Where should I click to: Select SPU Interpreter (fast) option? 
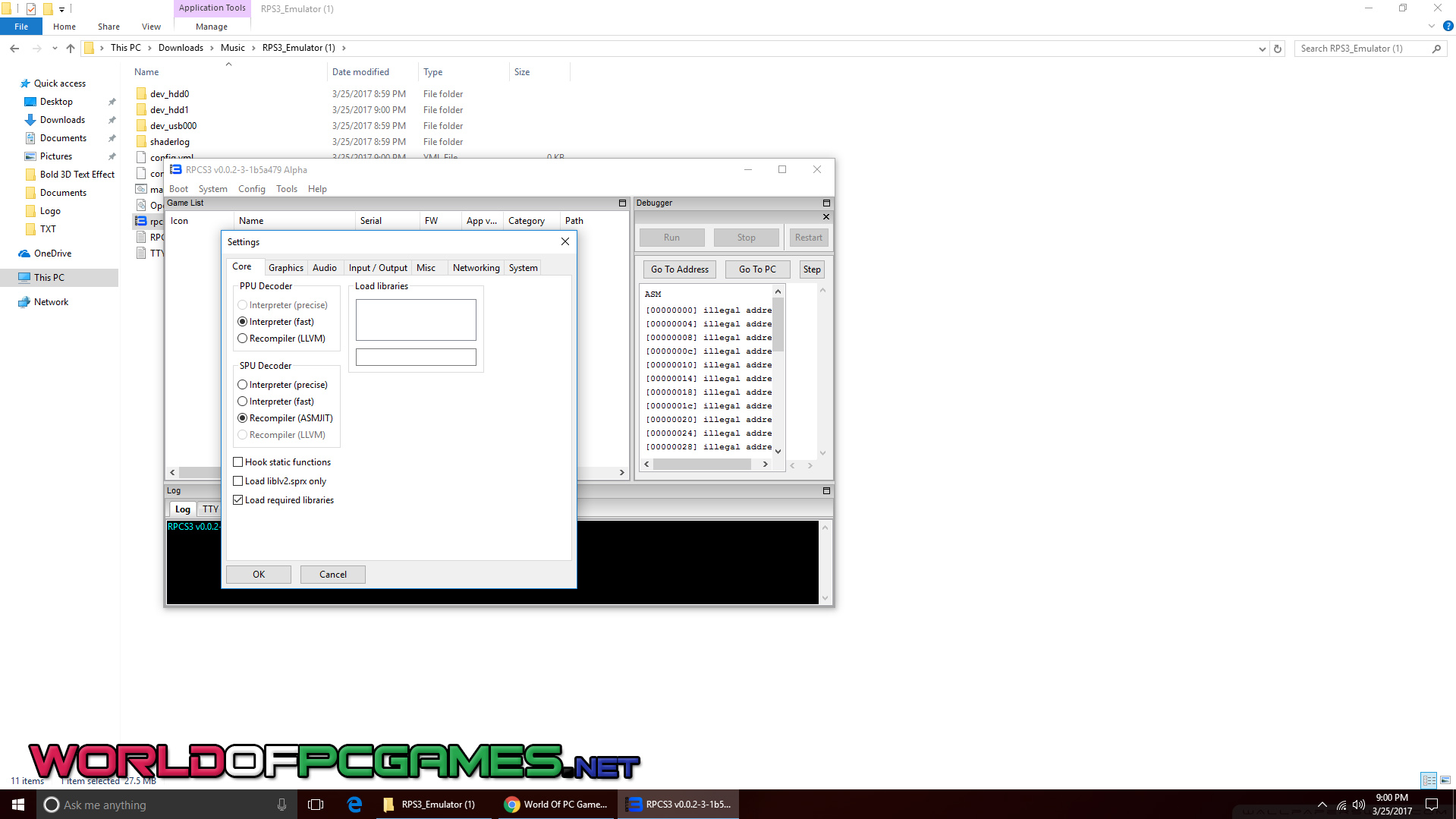click(x=243, y=402)
